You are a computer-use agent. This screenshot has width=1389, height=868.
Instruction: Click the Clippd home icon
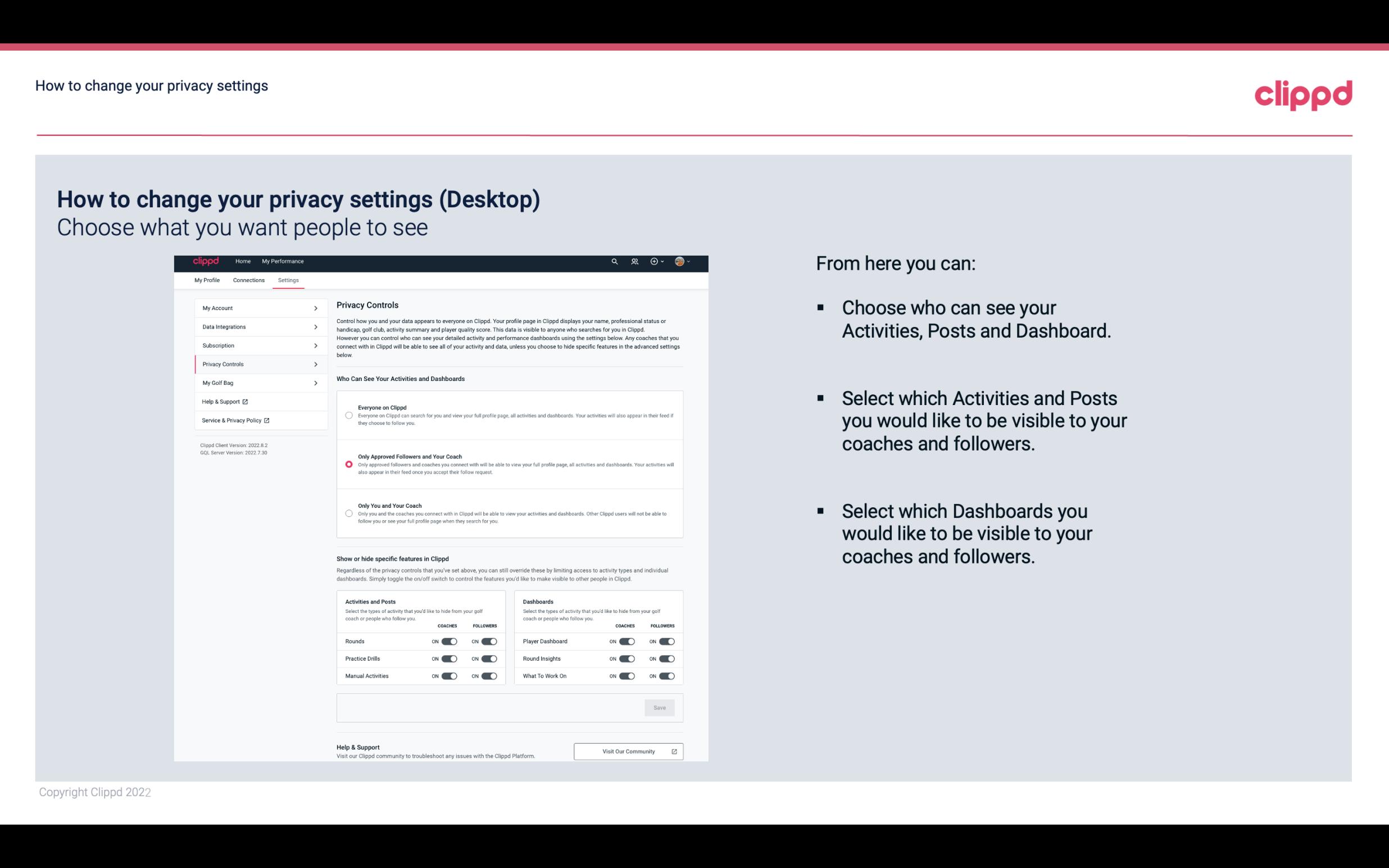coord(205,261)
